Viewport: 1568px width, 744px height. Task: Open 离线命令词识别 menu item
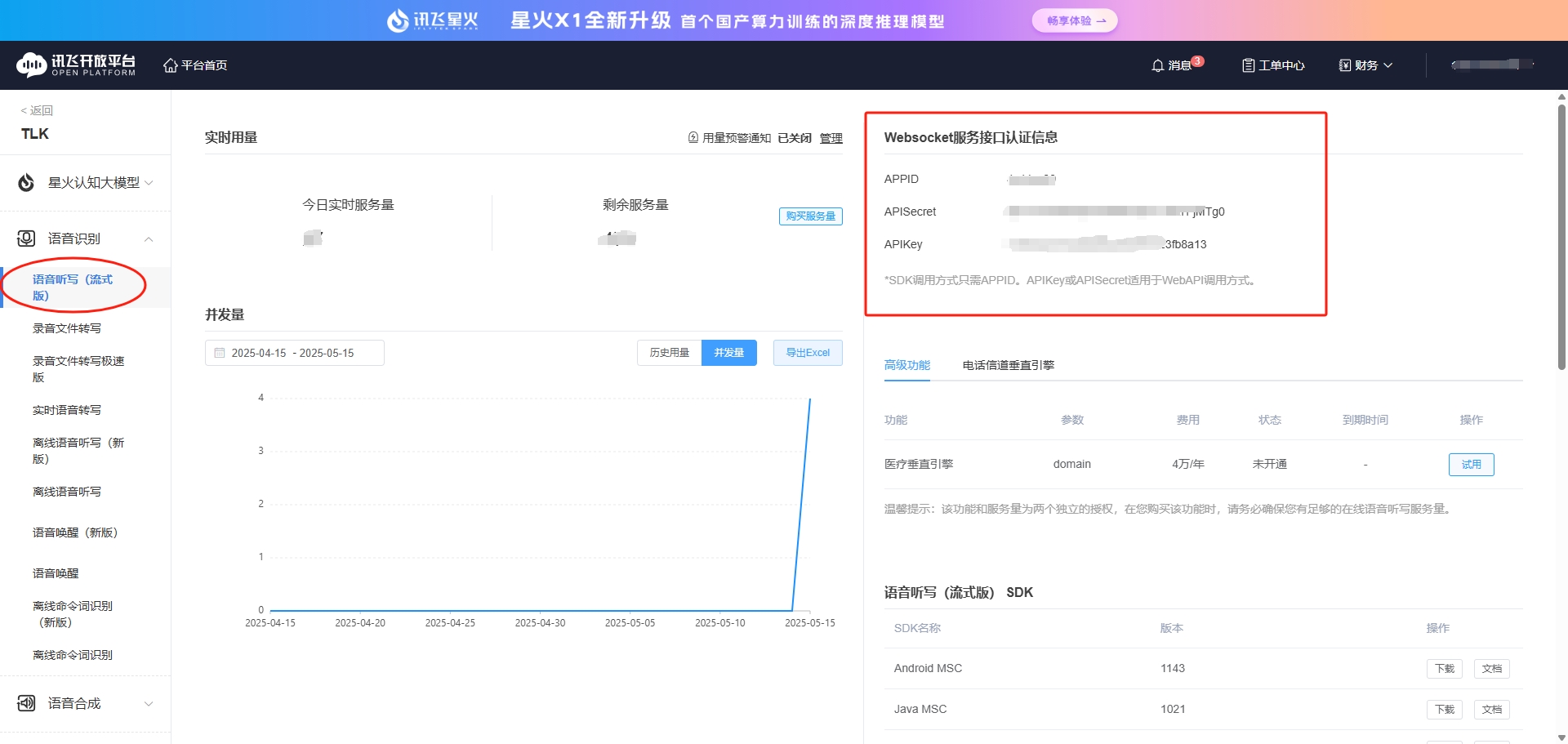point(73,655)
